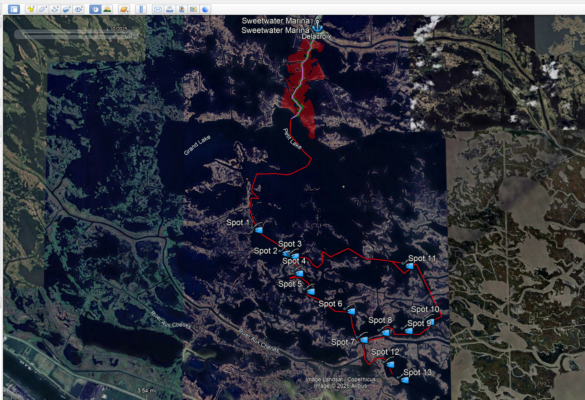
Task: Select the Add Path tool
Action: click(x=55, y=9)
